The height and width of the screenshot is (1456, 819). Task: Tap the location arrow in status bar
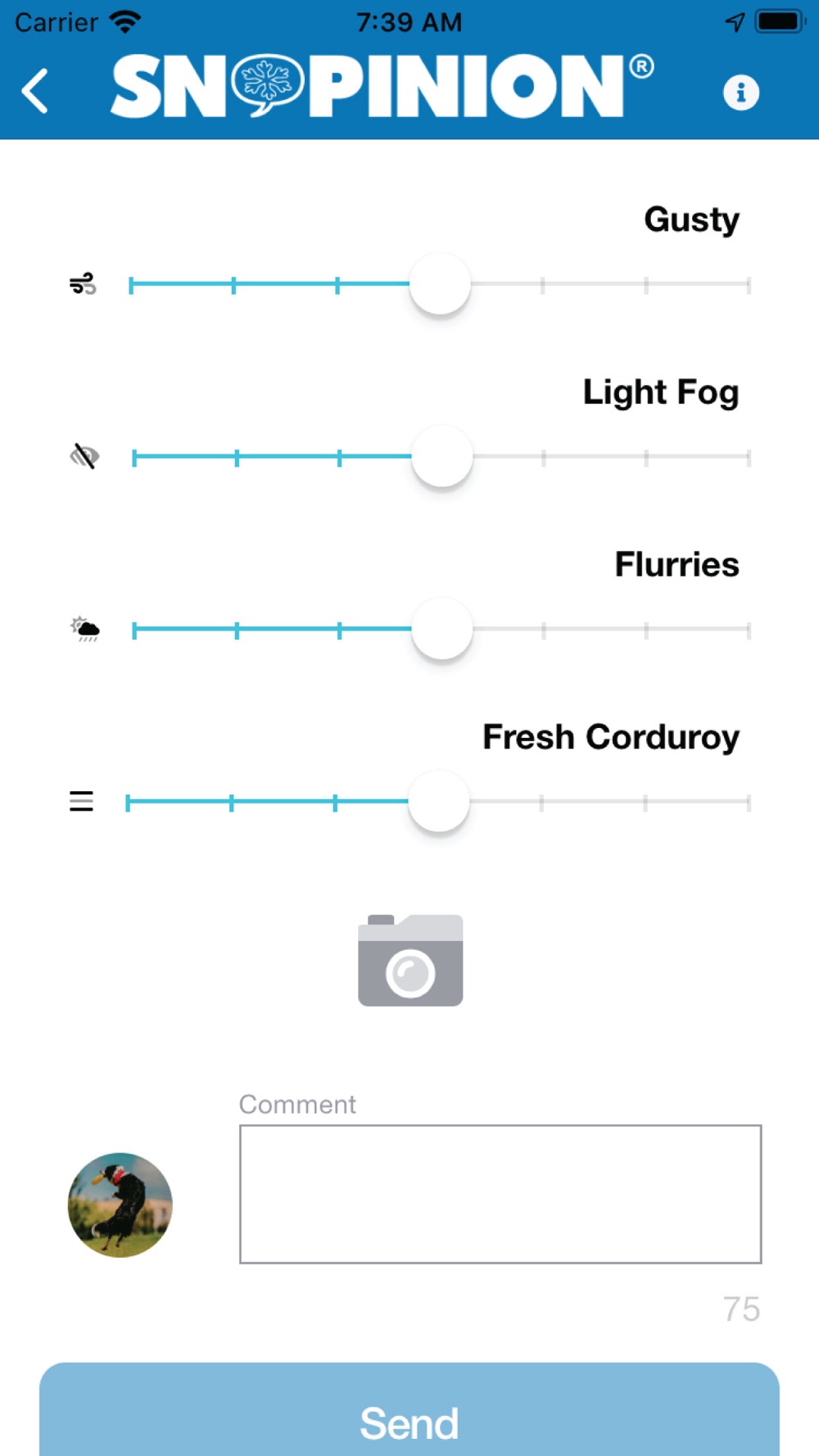[x=735, y=22]
